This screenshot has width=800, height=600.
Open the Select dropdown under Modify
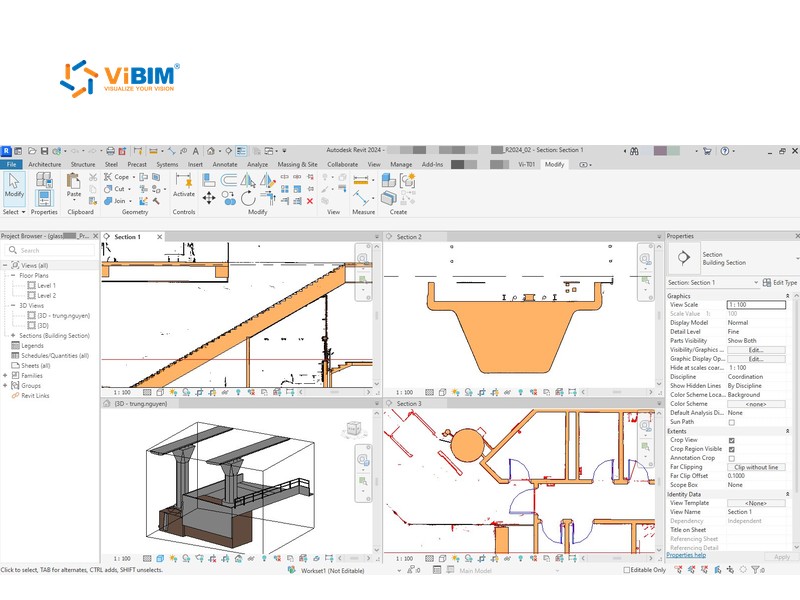tap(14, 212)
